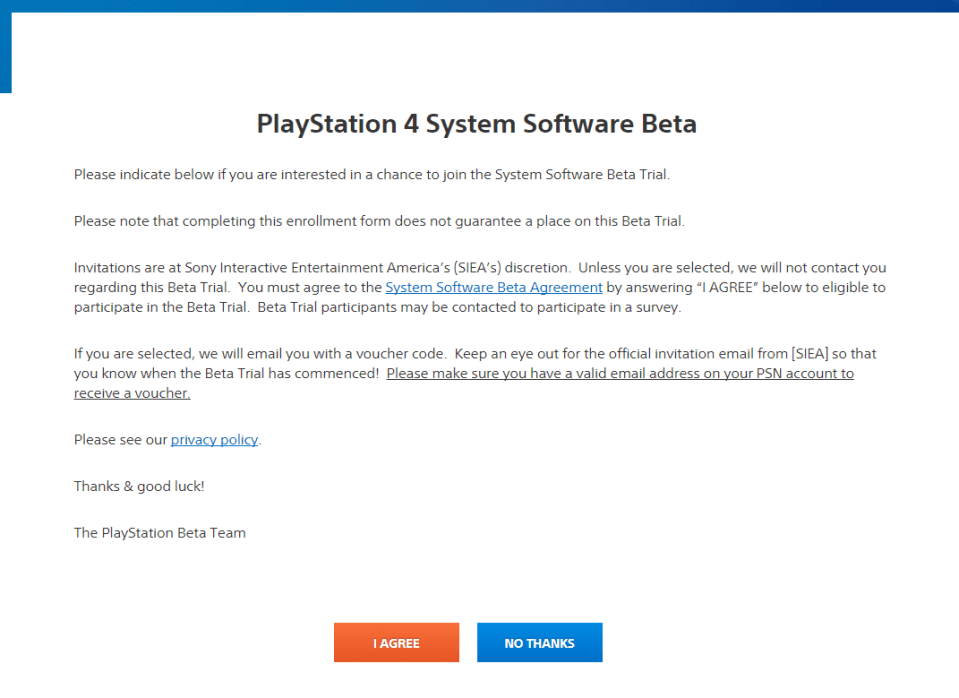Open the System Software Beta Agreement link
The width and height of the screenshot is (959, 698).
[x=494, y=288]
